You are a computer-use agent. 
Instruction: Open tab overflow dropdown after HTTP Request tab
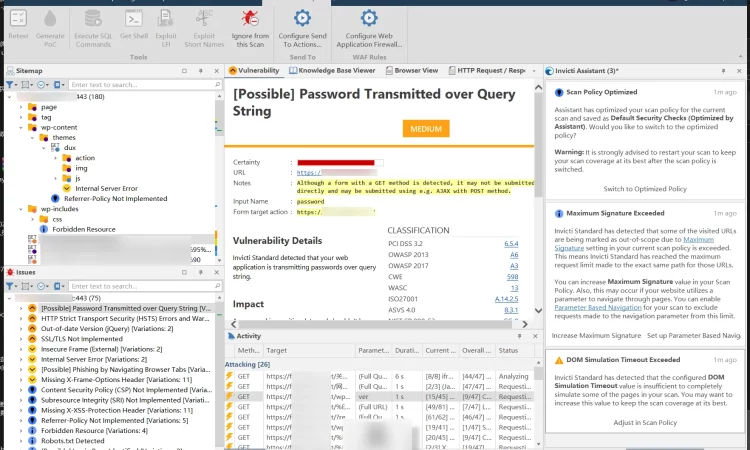[534, 71]
